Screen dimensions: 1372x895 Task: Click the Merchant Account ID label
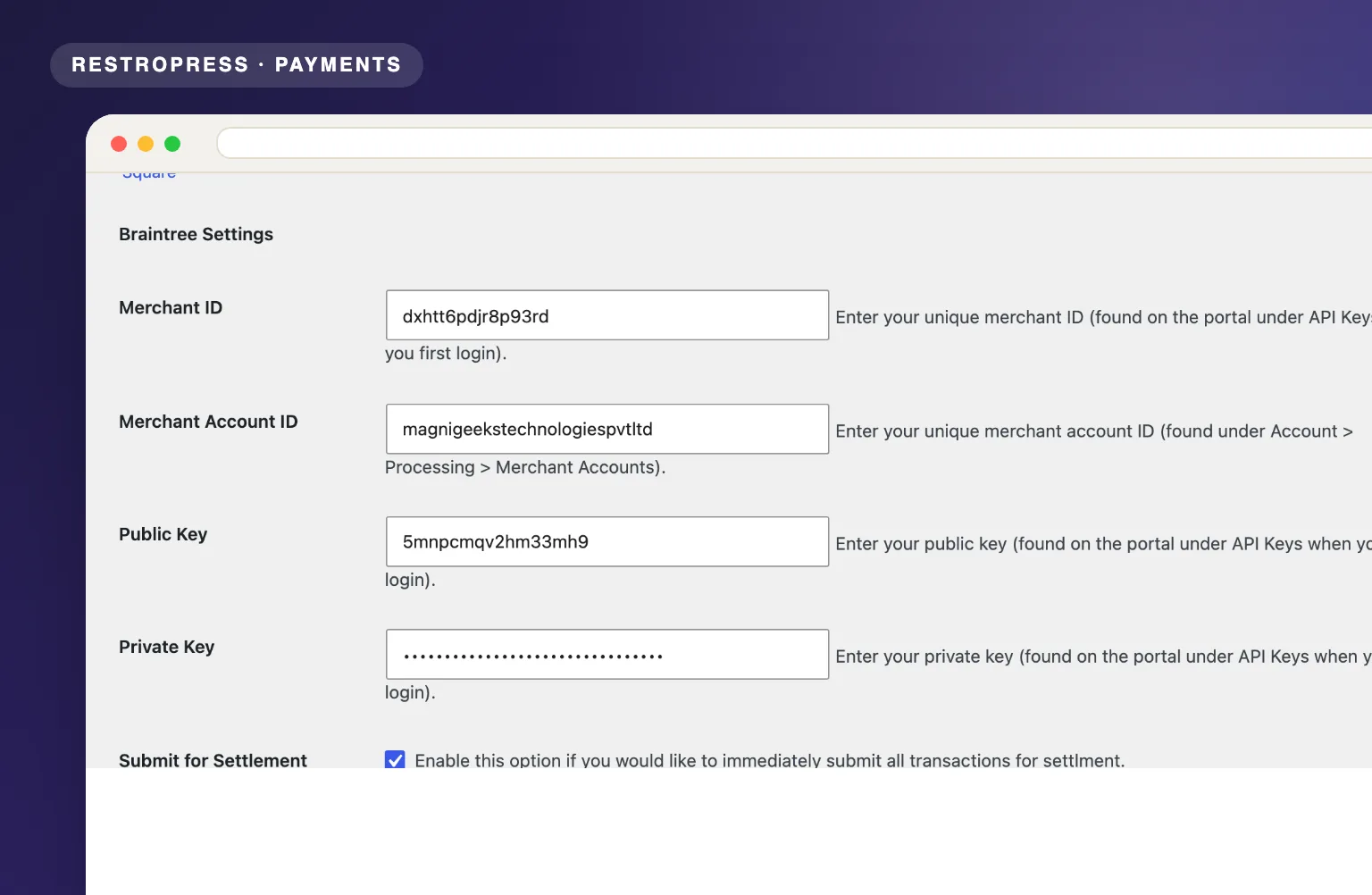[x=208, y=422]
